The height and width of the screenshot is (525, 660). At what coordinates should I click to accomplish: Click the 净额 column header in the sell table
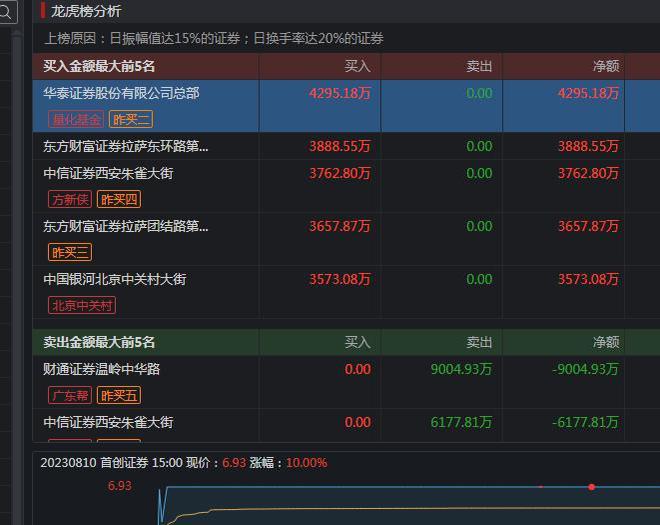tap(606, 342)
